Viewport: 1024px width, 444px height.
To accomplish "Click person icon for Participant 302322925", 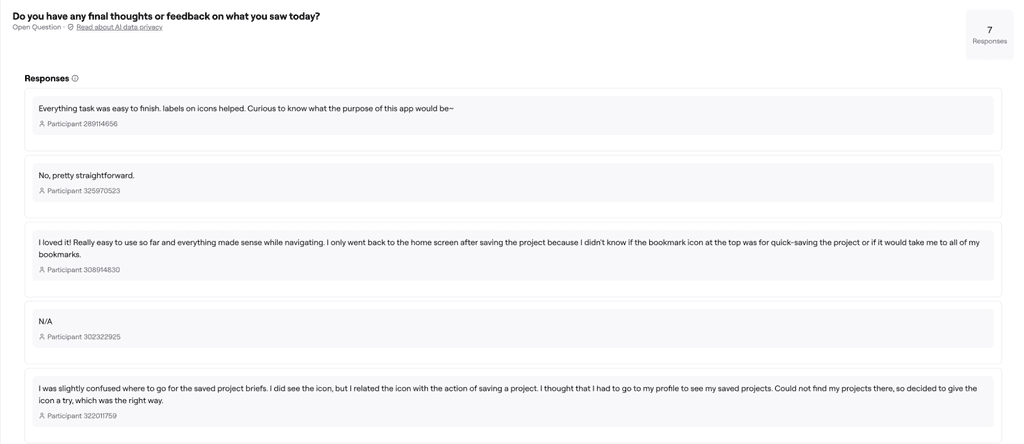I will [42, 337].
